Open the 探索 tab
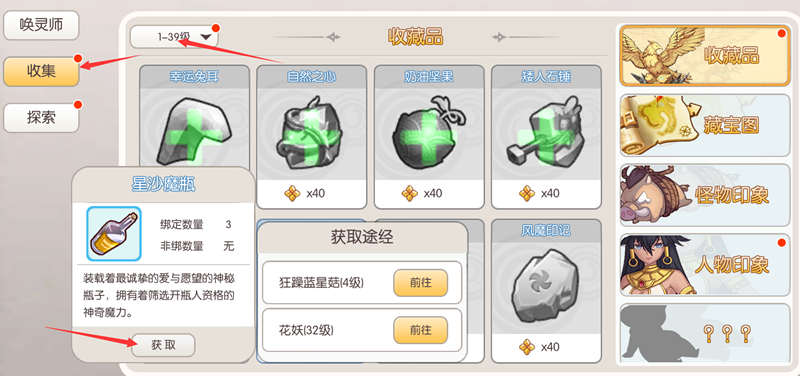This screenshot has width=800, height=376. click(x=41, y=118)
